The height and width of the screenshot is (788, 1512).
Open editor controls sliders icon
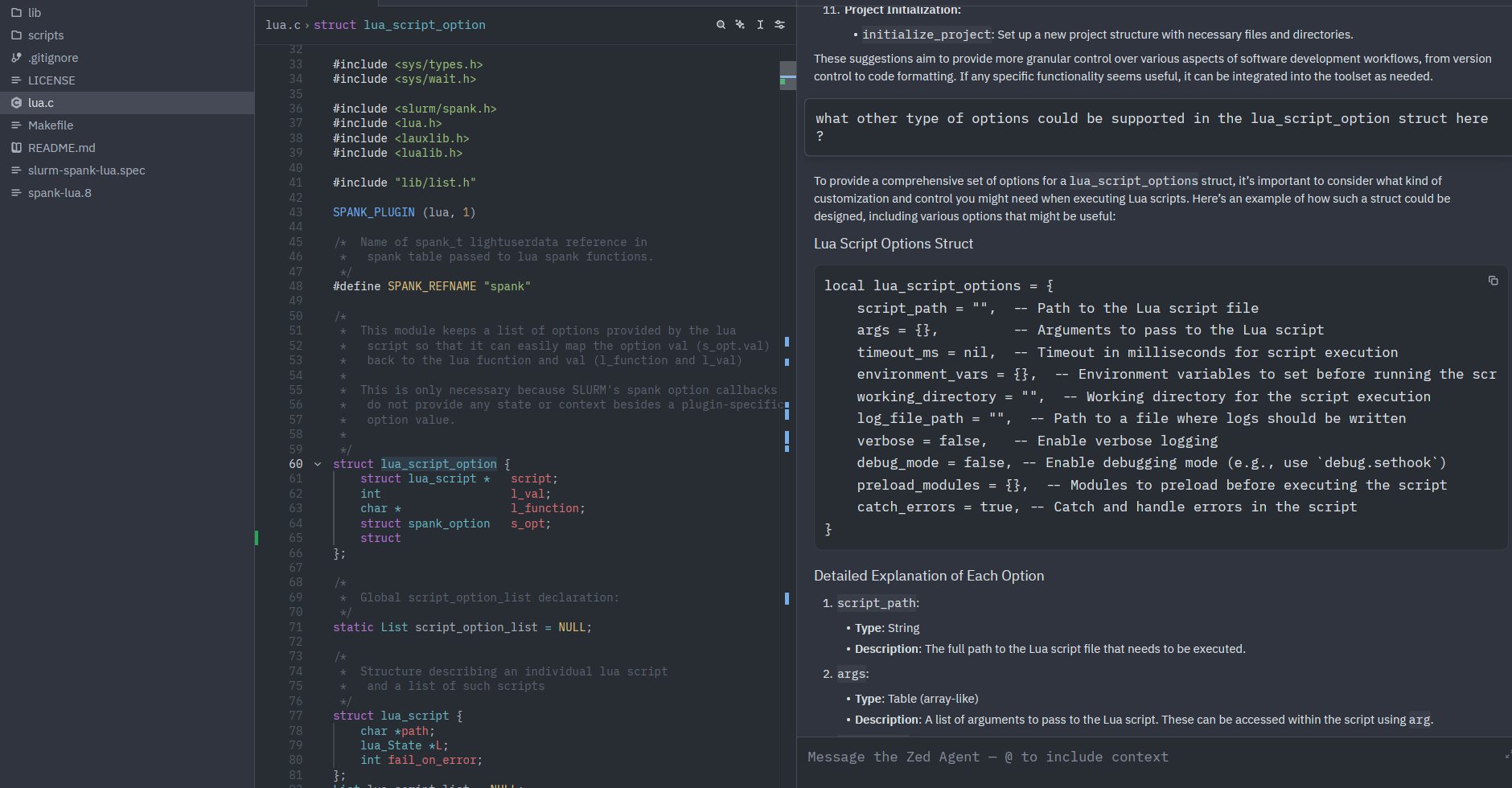779,25
